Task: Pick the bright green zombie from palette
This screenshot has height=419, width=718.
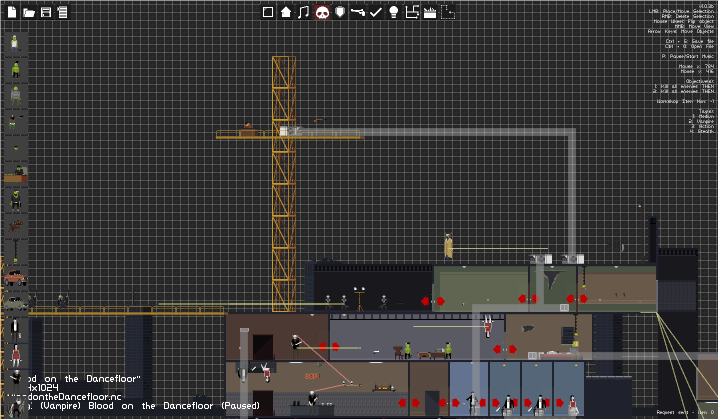Action: (x=16, y=69)
